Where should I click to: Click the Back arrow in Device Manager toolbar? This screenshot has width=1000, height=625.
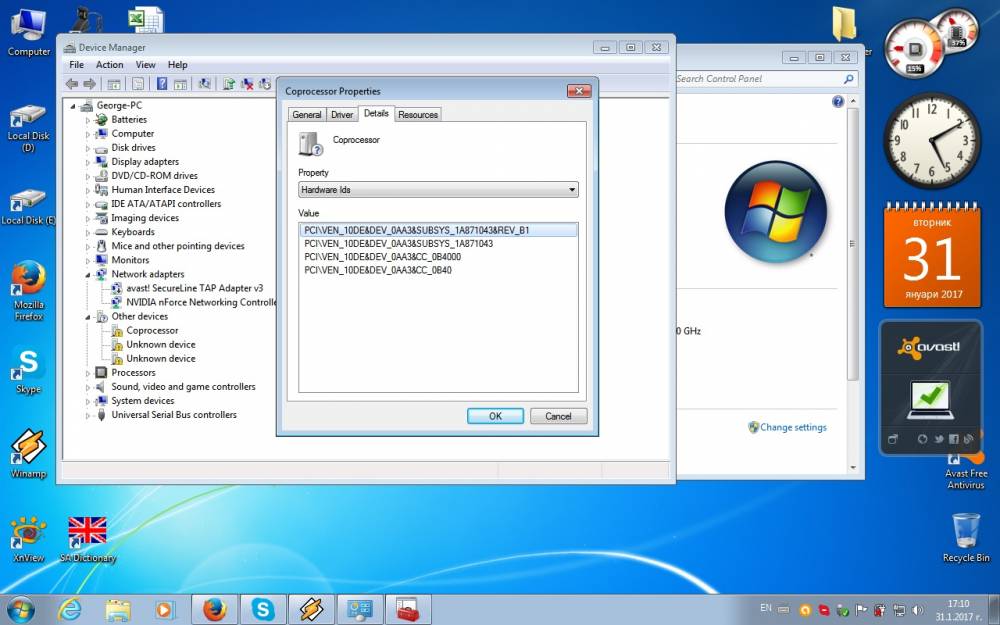[72, 84]
